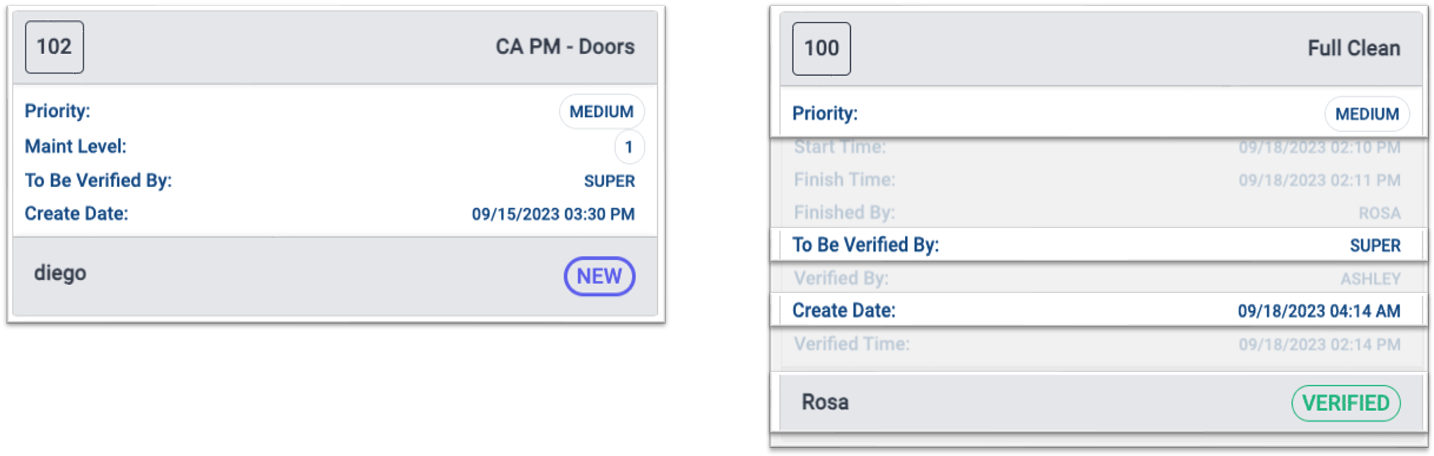This screenshot has width=1434, height=456.
Task: Click the MEDIUM priority badge on the CA PM - Doors card
Action: click(601, 112)
